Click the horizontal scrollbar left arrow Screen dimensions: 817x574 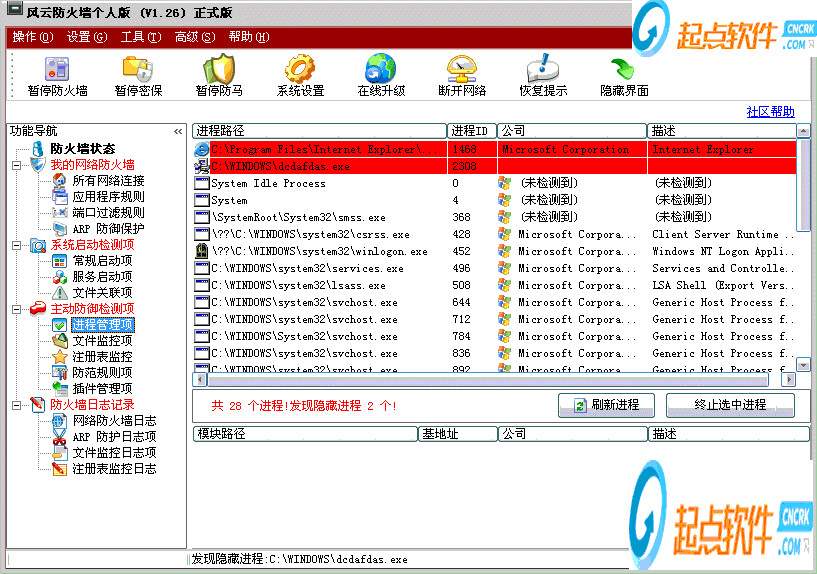pyautogui.click(x=200, y=380)
